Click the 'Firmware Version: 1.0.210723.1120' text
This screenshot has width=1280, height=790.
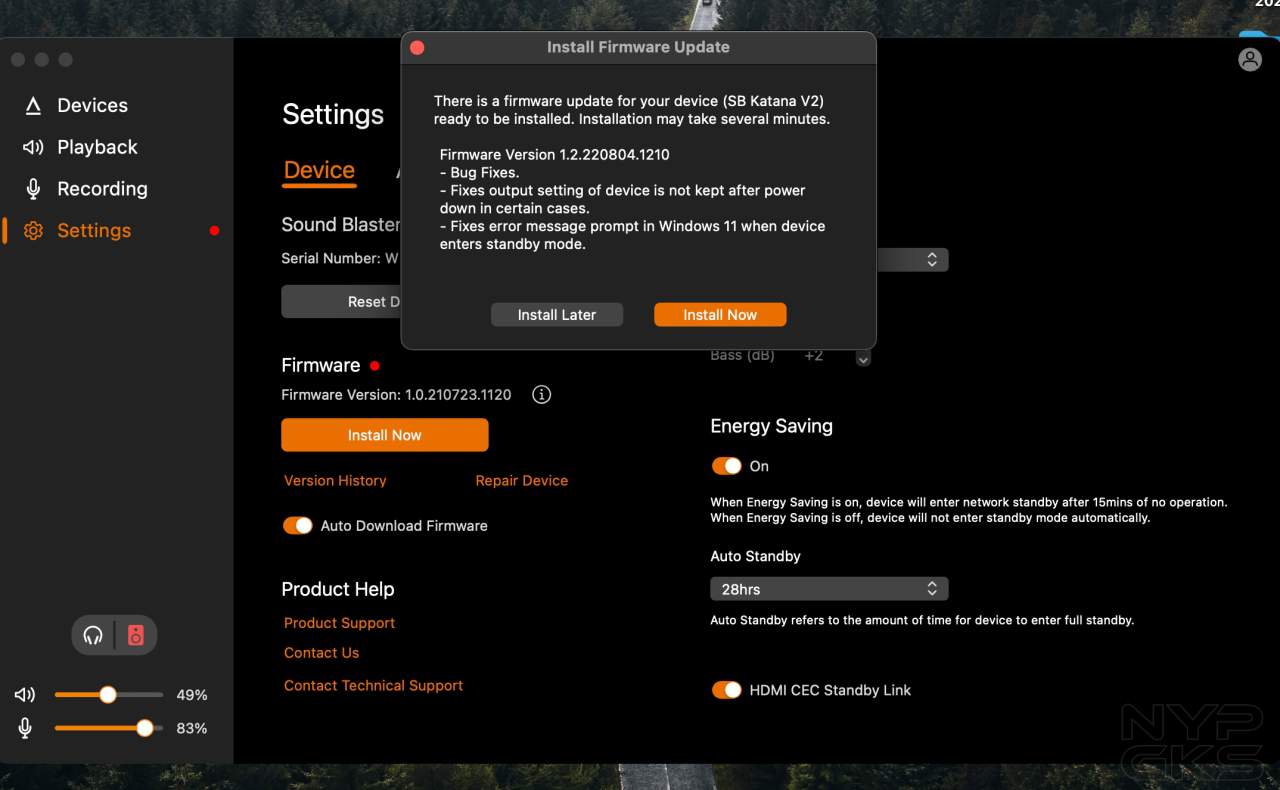coord(396,395)
